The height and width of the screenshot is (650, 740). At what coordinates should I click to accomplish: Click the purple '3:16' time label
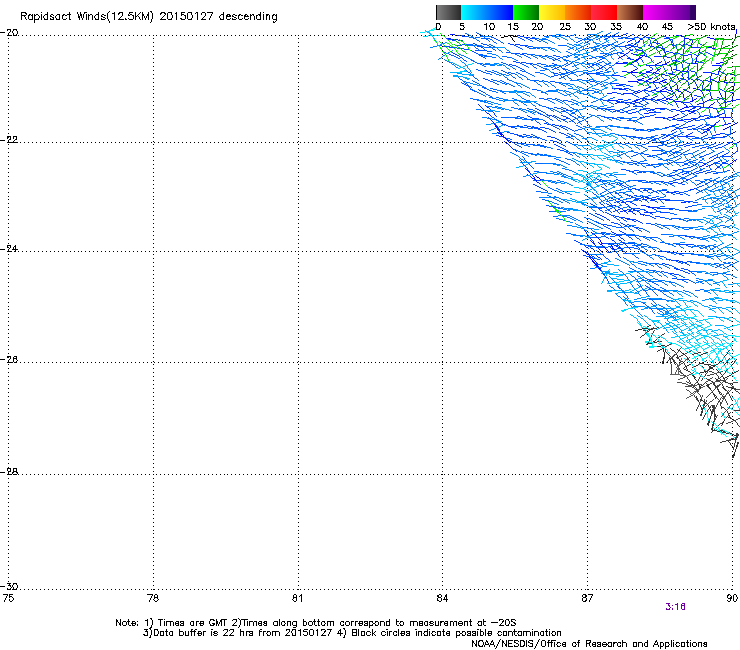click(675, 607)
